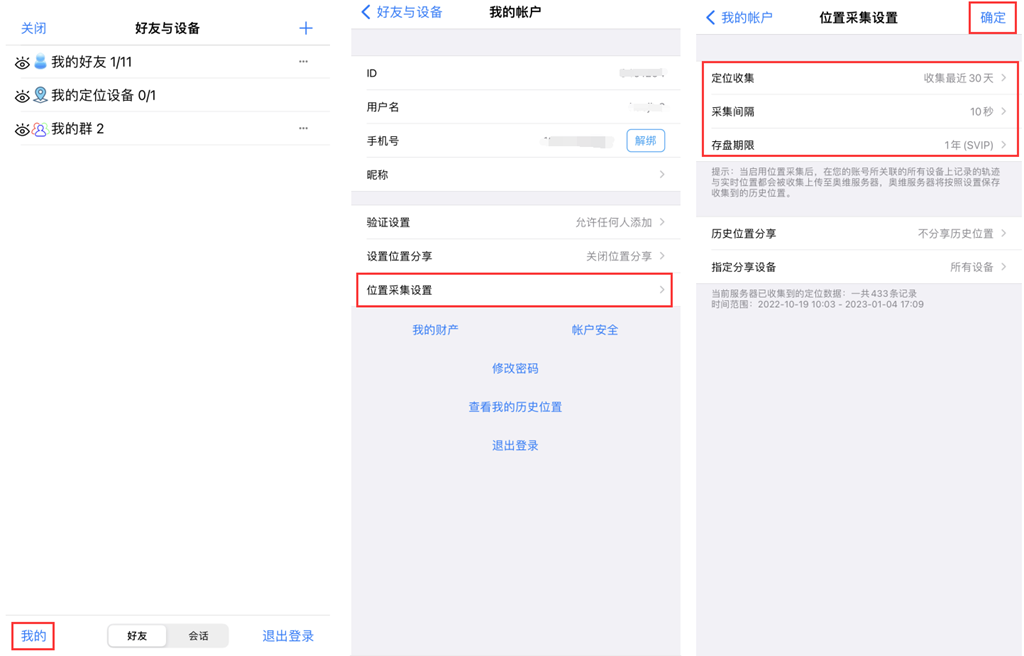Click the 我的定位设备 location device icon

[40, 96]
